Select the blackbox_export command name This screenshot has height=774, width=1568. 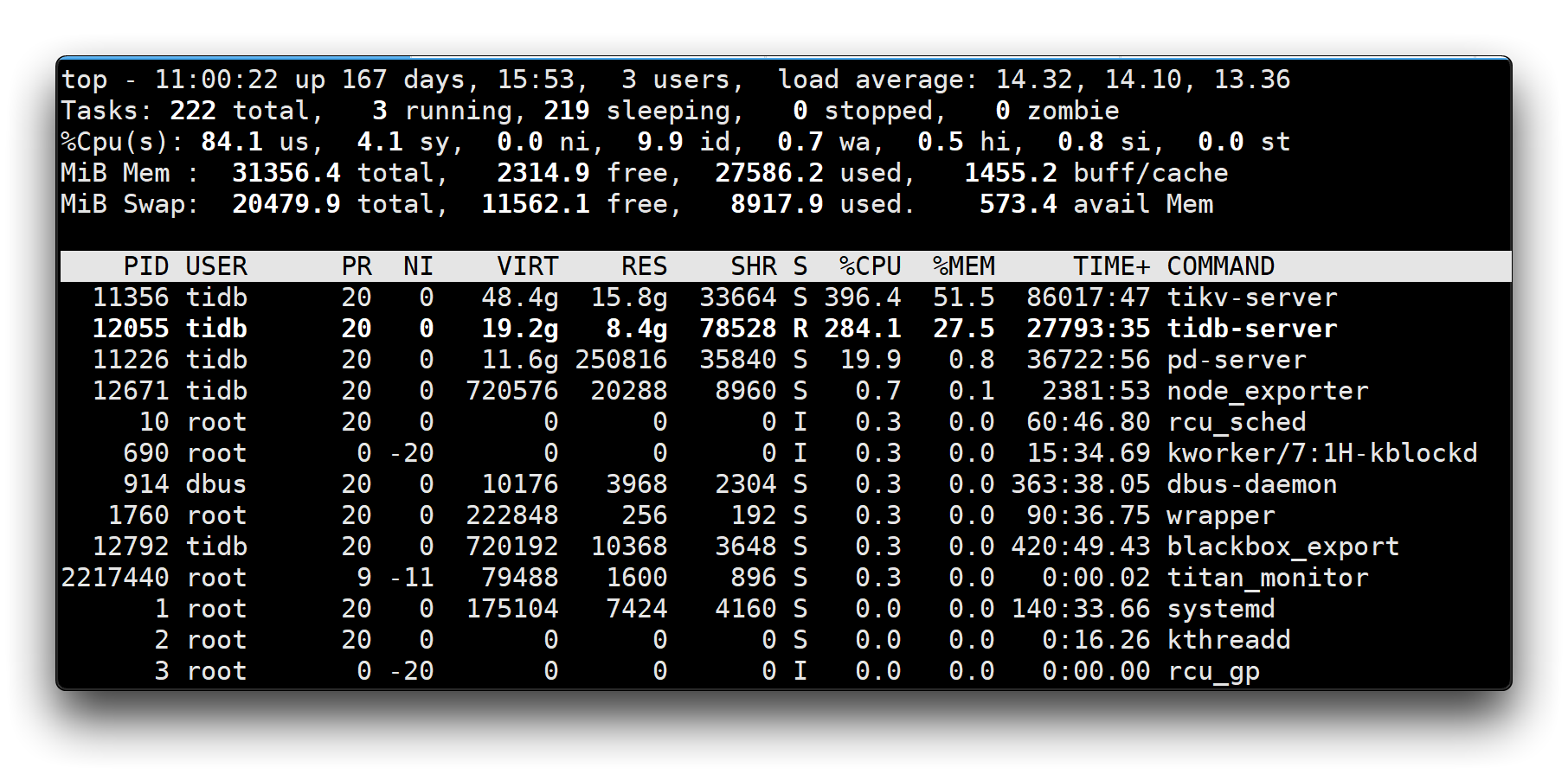(1283, 547)
